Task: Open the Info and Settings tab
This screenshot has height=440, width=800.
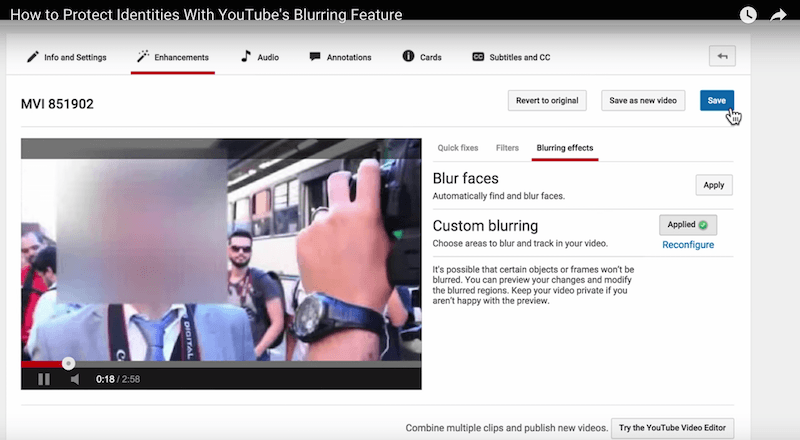Action: (x=66, y=57)
